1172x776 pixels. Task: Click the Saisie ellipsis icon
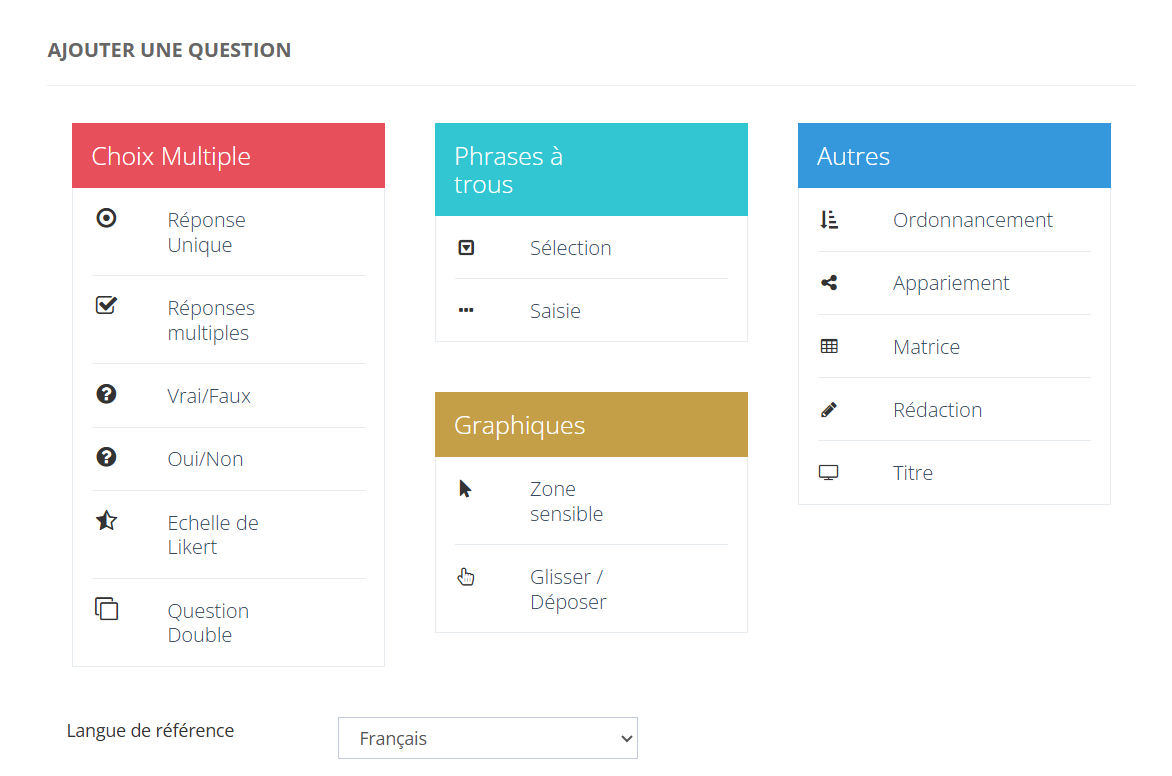point(466,311)
